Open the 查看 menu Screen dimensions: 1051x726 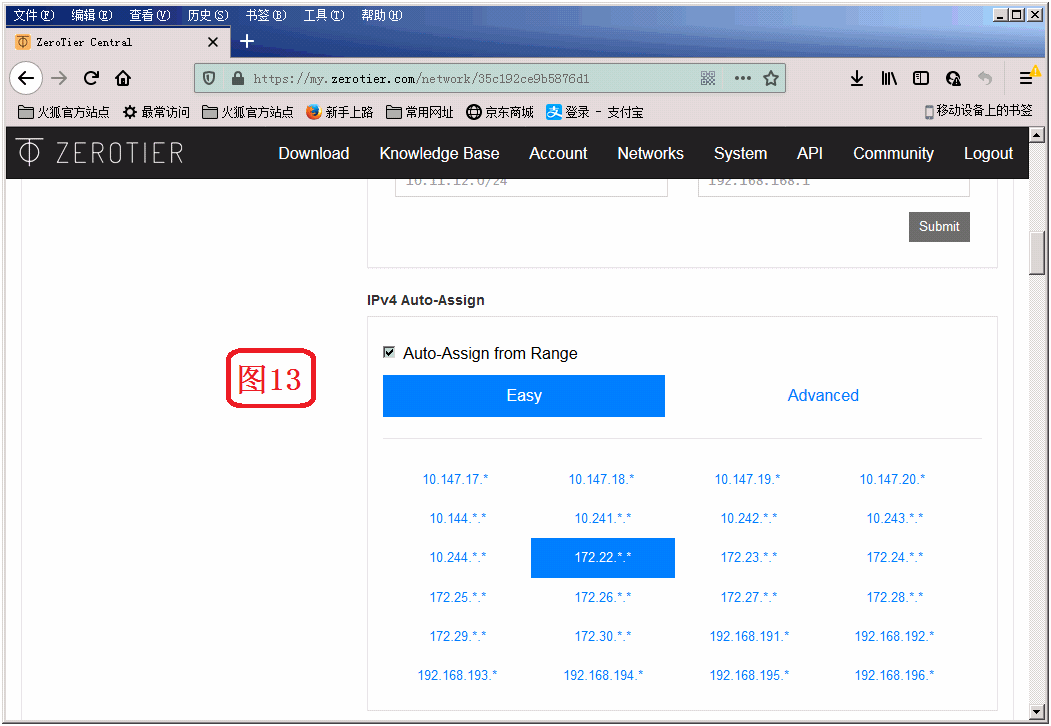[149, 15]
